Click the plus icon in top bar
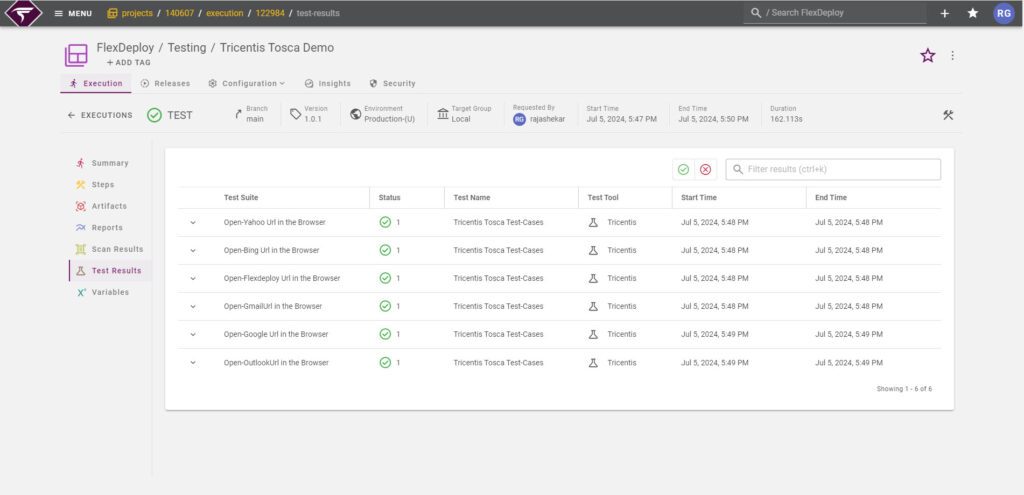The width and height of the screenshot is (1024, 495). click(x=944, y=13)
